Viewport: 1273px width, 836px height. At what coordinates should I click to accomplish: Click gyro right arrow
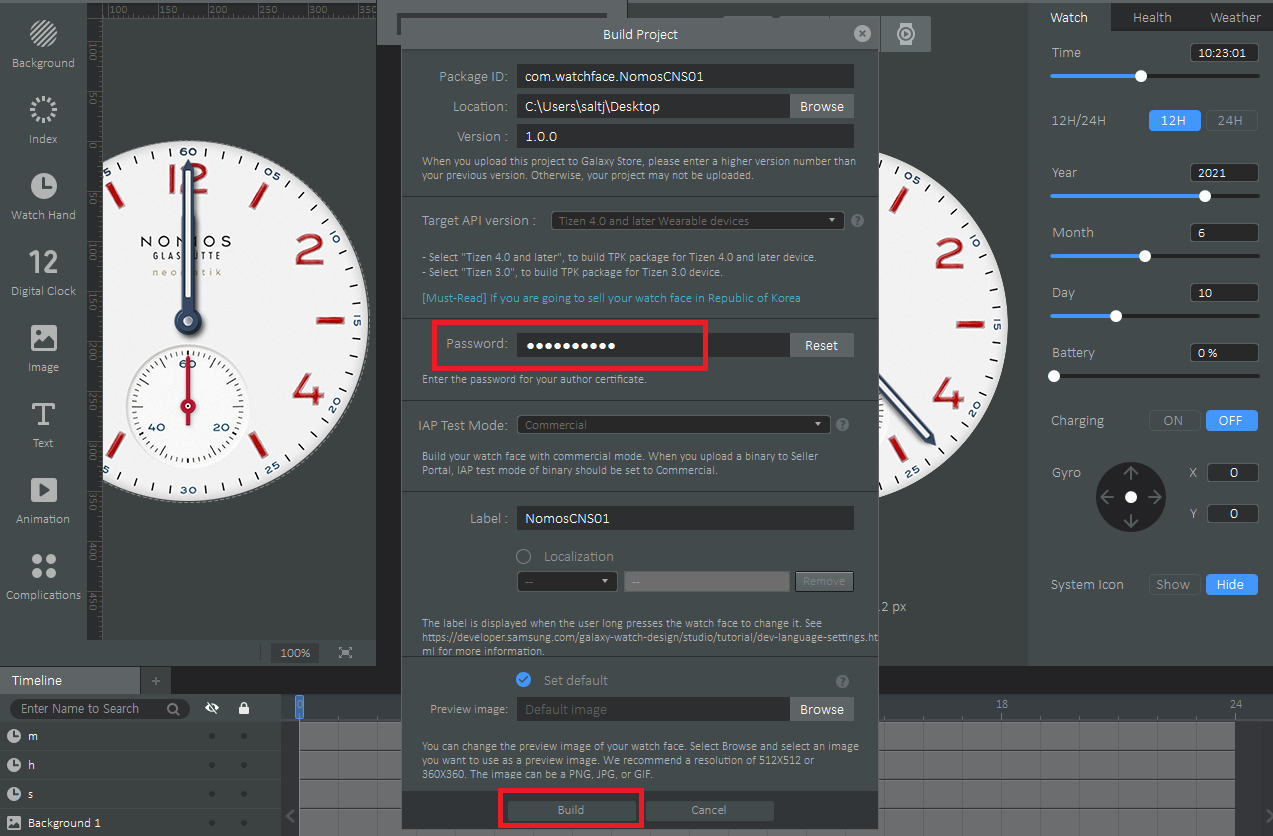1154,497
